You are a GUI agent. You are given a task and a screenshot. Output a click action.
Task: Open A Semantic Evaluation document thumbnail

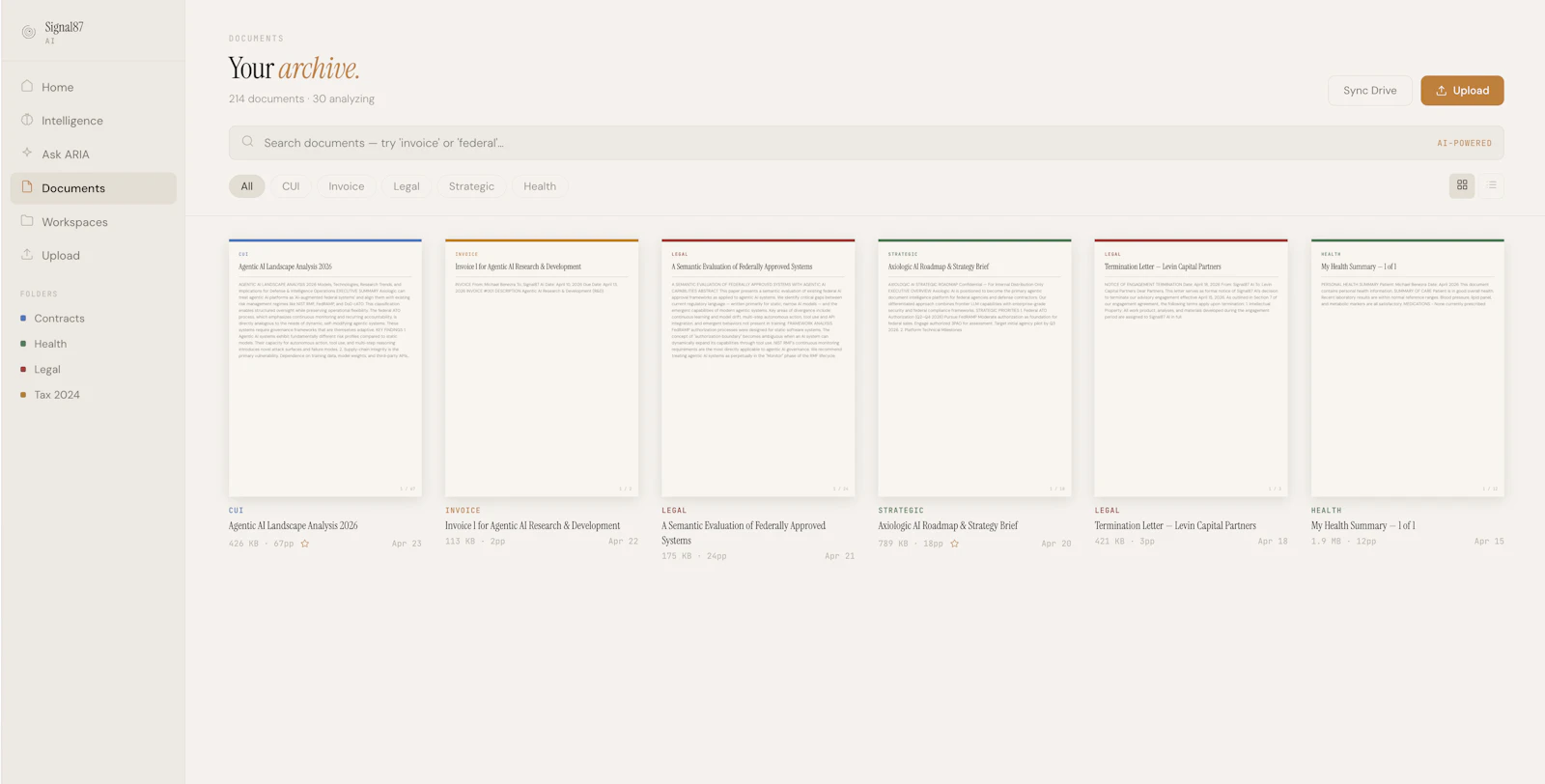coord(758,368)
